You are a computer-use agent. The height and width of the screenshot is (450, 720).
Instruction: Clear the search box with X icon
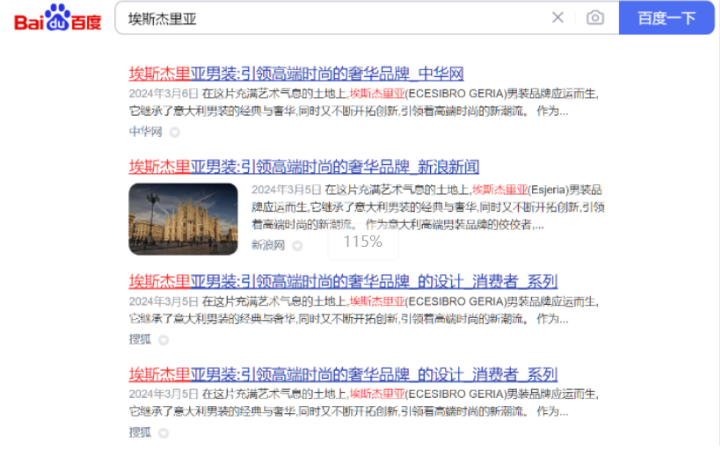click(557, 17)
